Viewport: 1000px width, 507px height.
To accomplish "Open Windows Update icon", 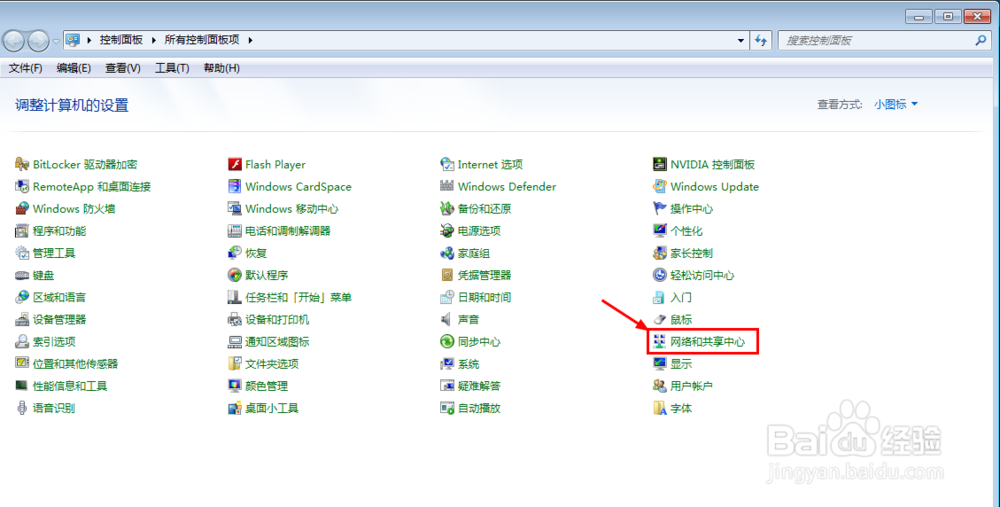I will coord(659,187).
